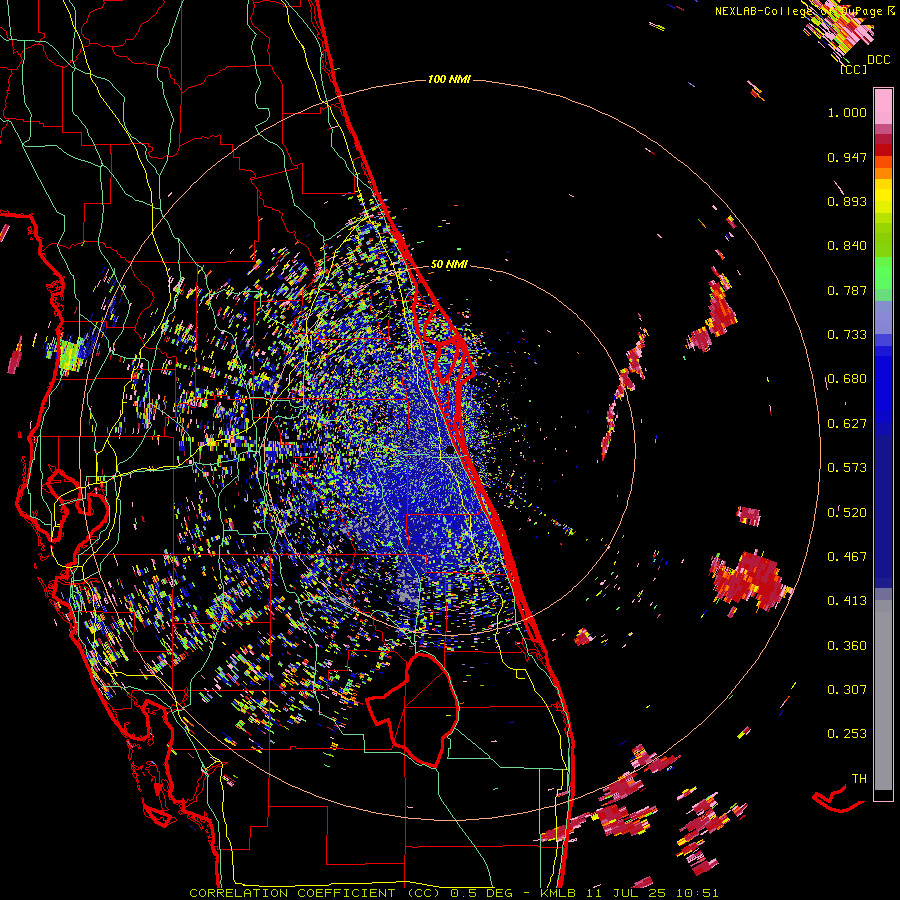Select the 0.413 scale value
Viewport: 900px width, 900px height.
(847, 601)
